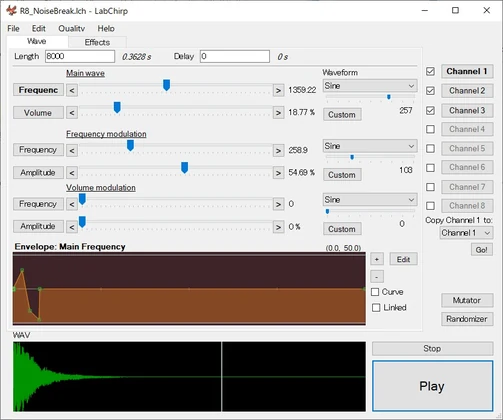Open the Randomizer
The image size is (503, 420).
(467, 319)
